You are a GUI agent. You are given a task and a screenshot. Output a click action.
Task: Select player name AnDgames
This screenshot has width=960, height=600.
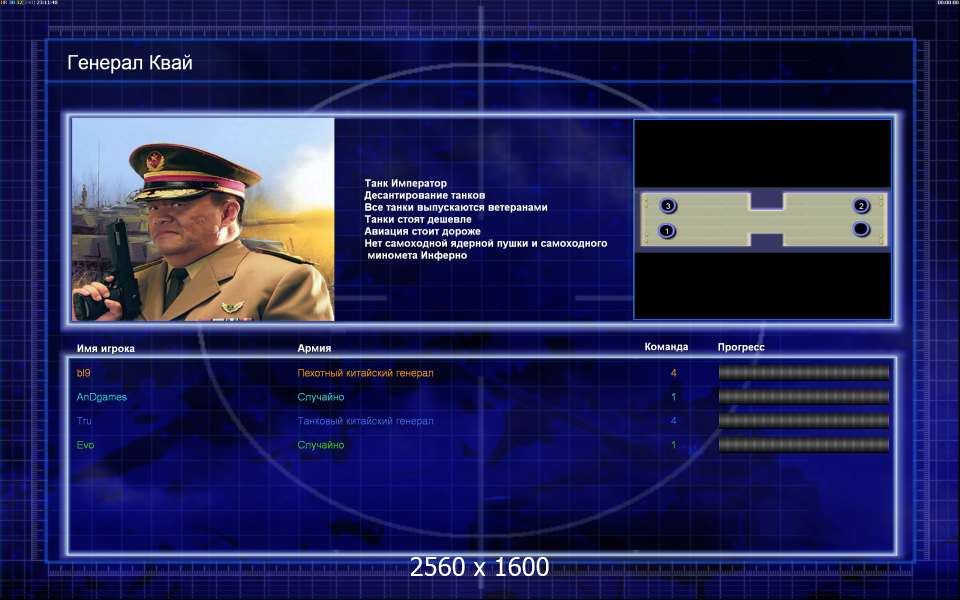point(102,397)
